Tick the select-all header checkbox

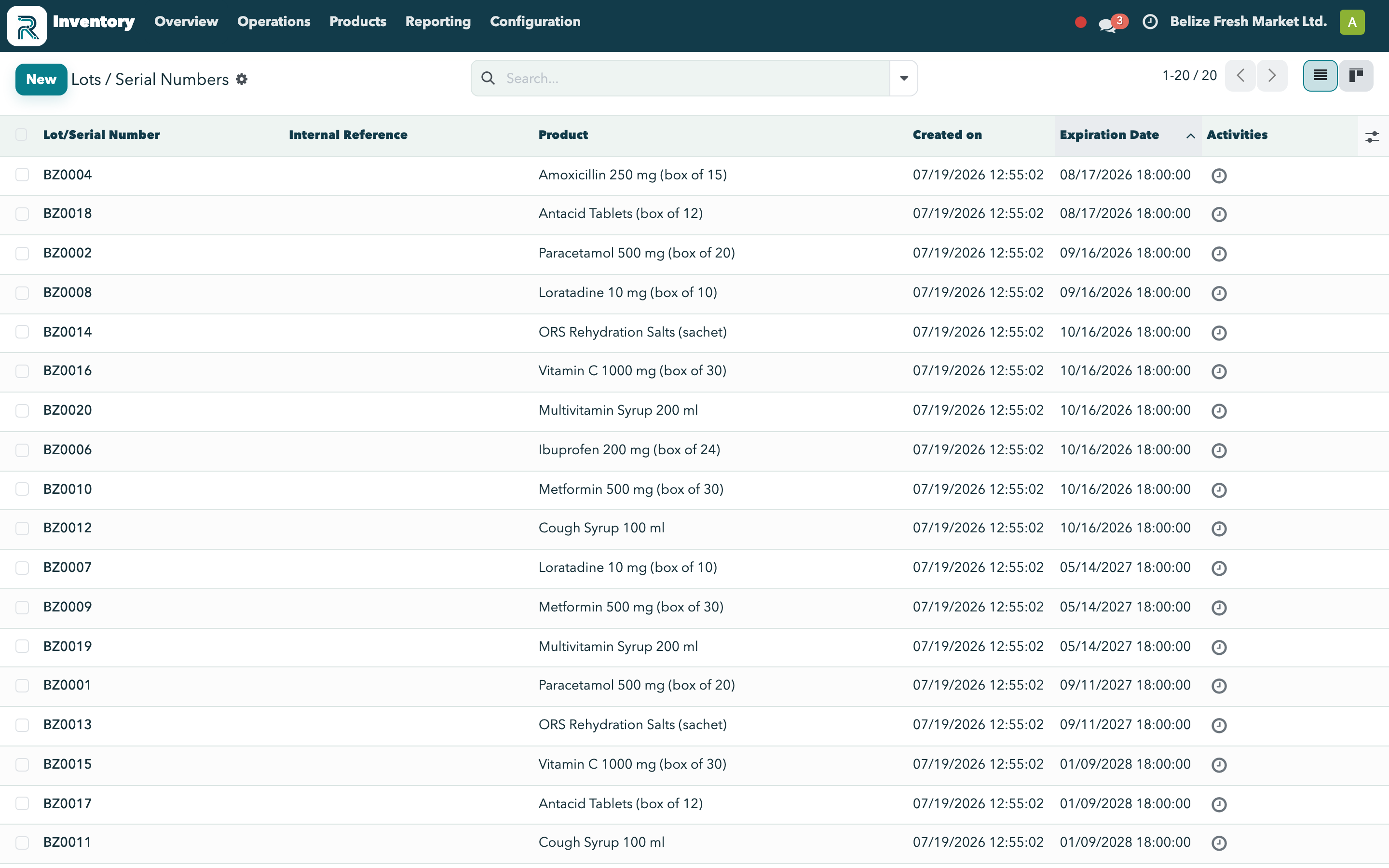(x=21, y=135)
